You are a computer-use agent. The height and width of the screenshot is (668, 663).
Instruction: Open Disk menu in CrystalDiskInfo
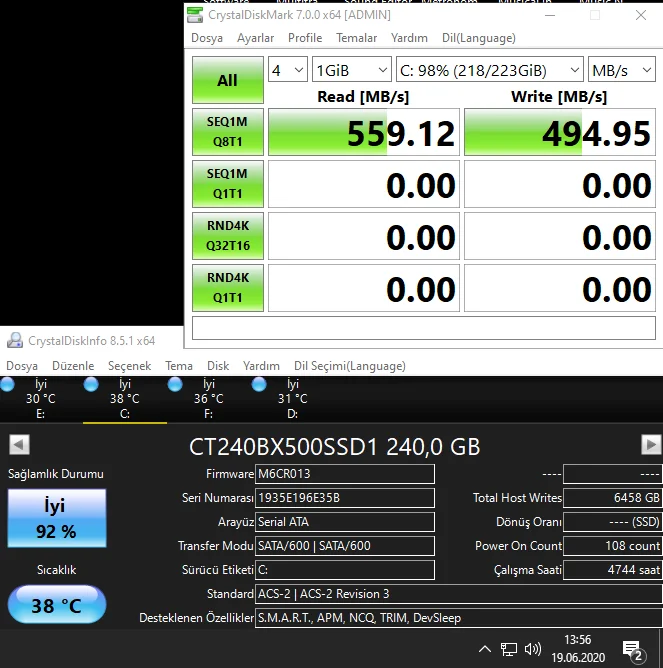218,366
